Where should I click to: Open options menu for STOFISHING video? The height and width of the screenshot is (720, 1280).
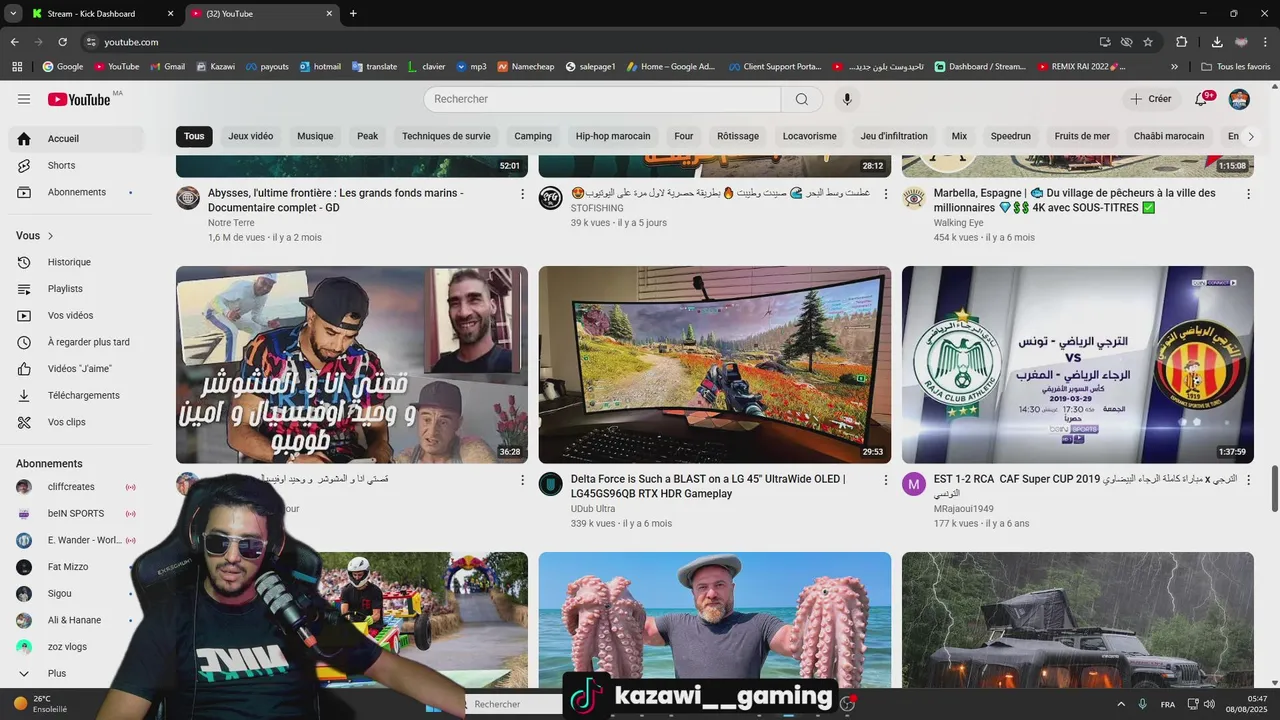[x=885, y=194]
